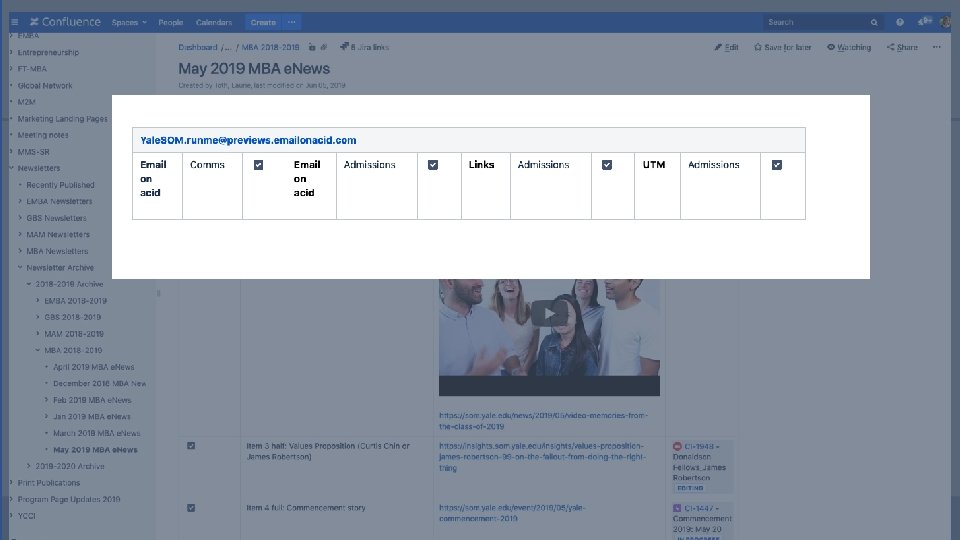Click the page restrictions lock icon

coord(312,47)
